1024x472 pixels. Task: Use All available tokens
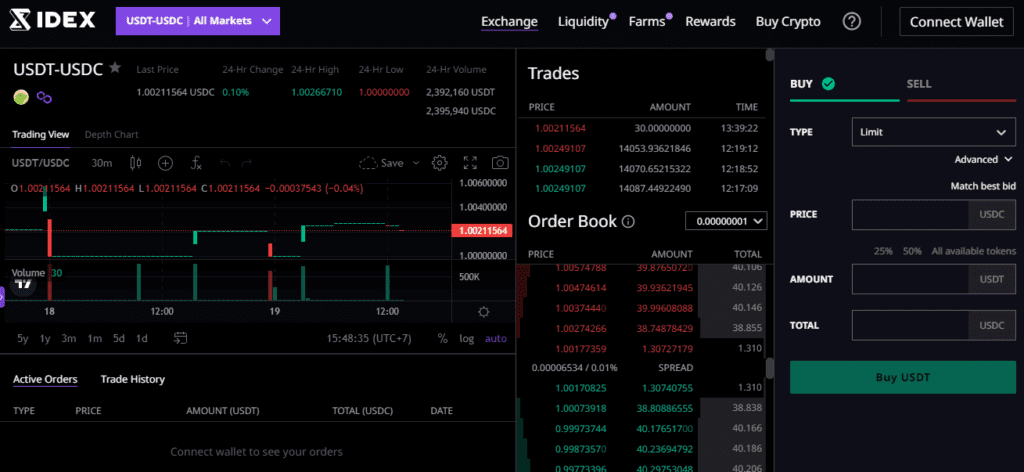coord(974,251)
